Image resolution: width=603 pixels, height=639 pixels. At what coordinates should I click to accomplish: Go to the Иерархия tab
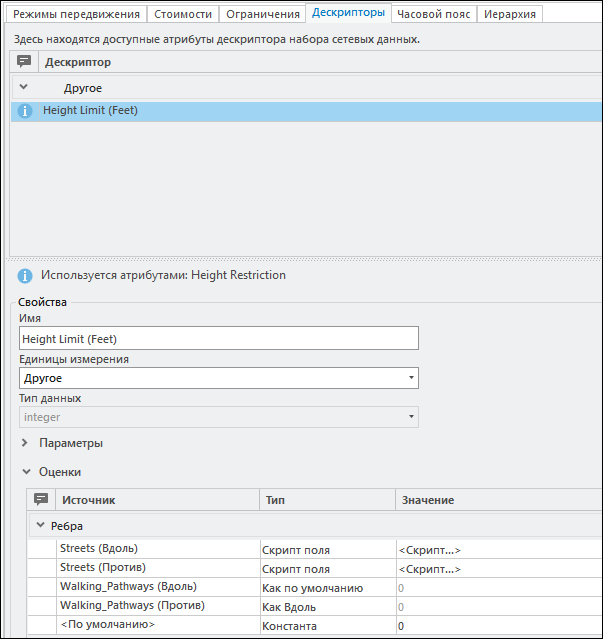[510, 14]
